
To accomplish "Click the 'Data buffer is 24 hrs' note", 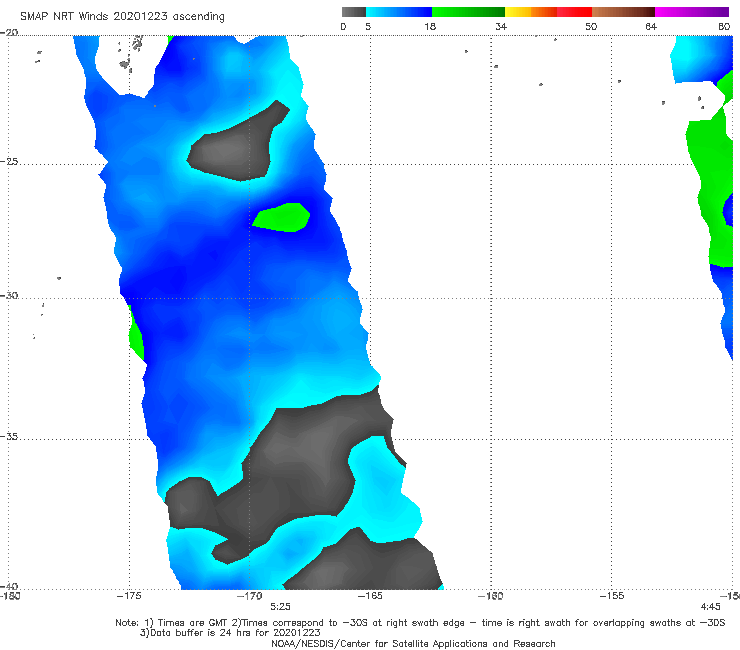I will (x=230, y=633).
